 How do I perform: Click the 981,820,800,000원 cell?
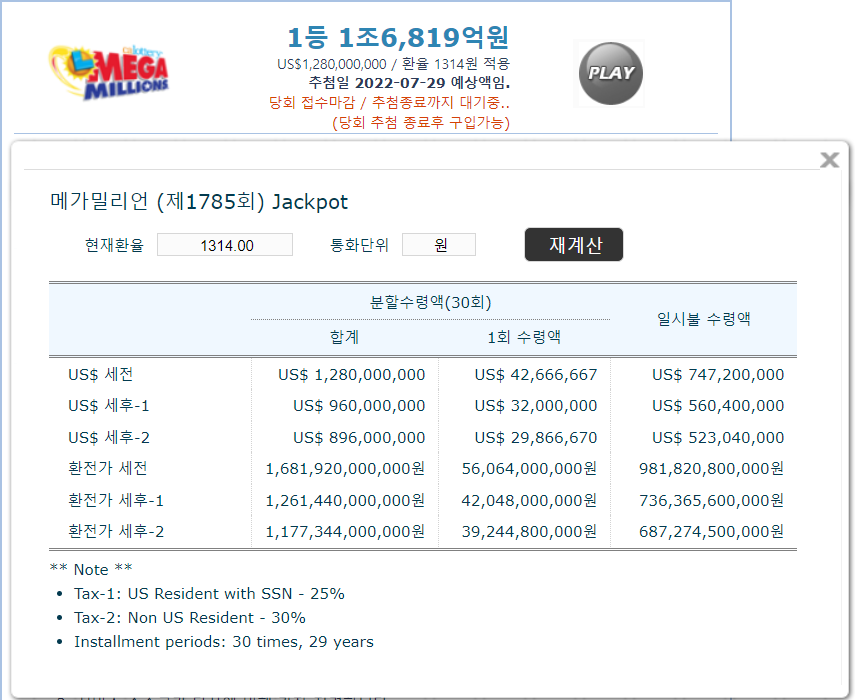point(711,468)
